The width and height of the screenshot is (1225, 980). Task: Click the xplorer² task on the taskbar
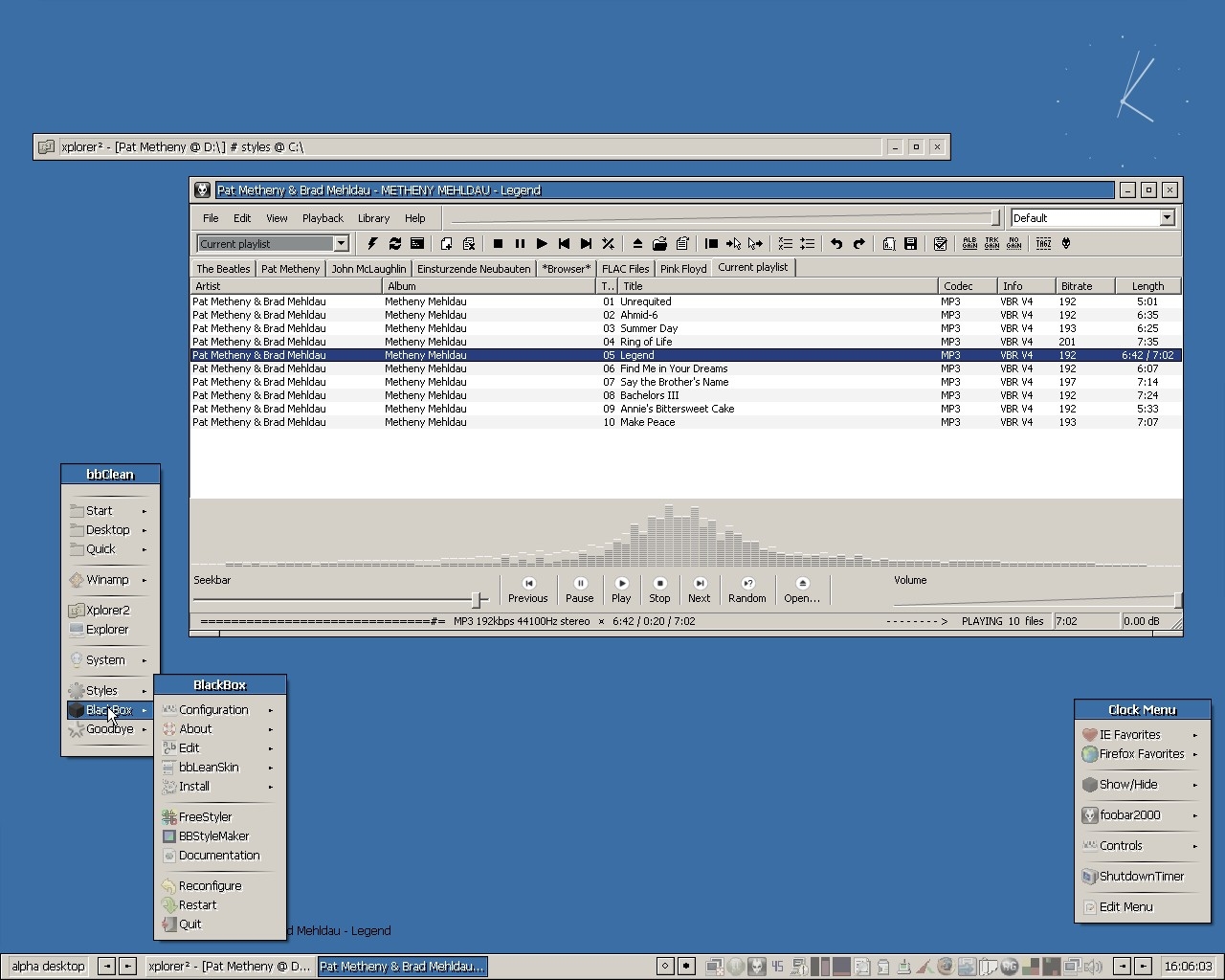230,967
